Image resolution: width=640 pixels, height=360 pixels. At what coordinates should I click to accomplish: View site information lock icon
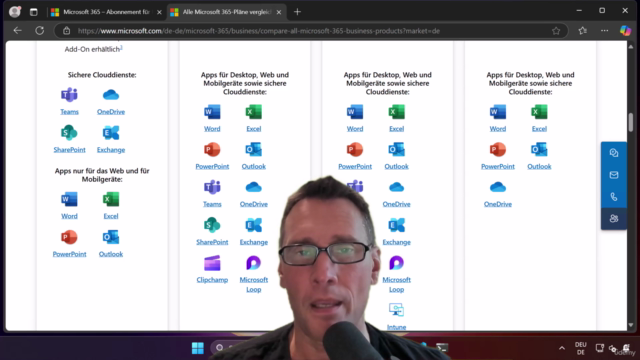67,31
